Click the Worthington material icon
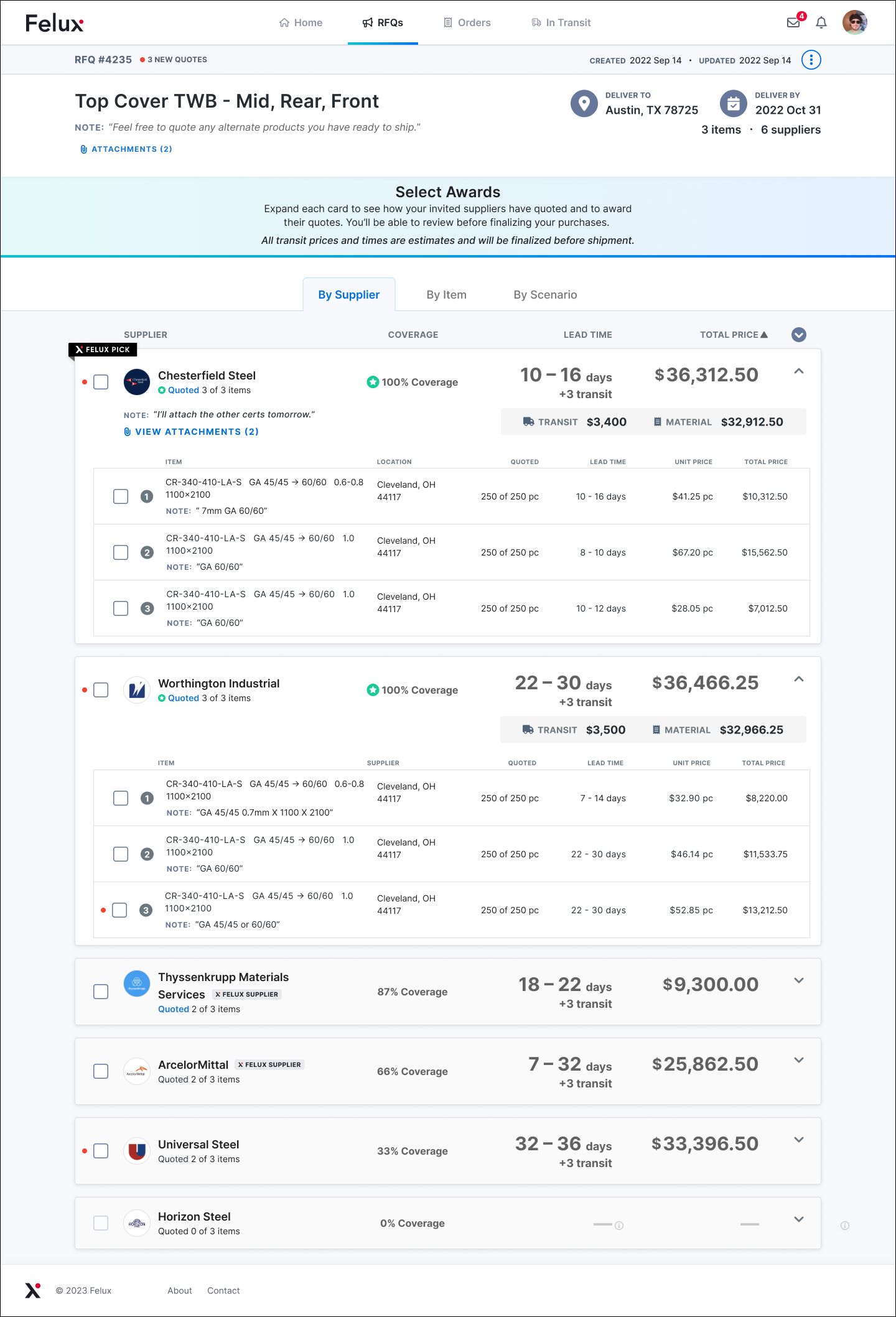The height and width of the screenshot is (1317, 896). pos(656,730)
